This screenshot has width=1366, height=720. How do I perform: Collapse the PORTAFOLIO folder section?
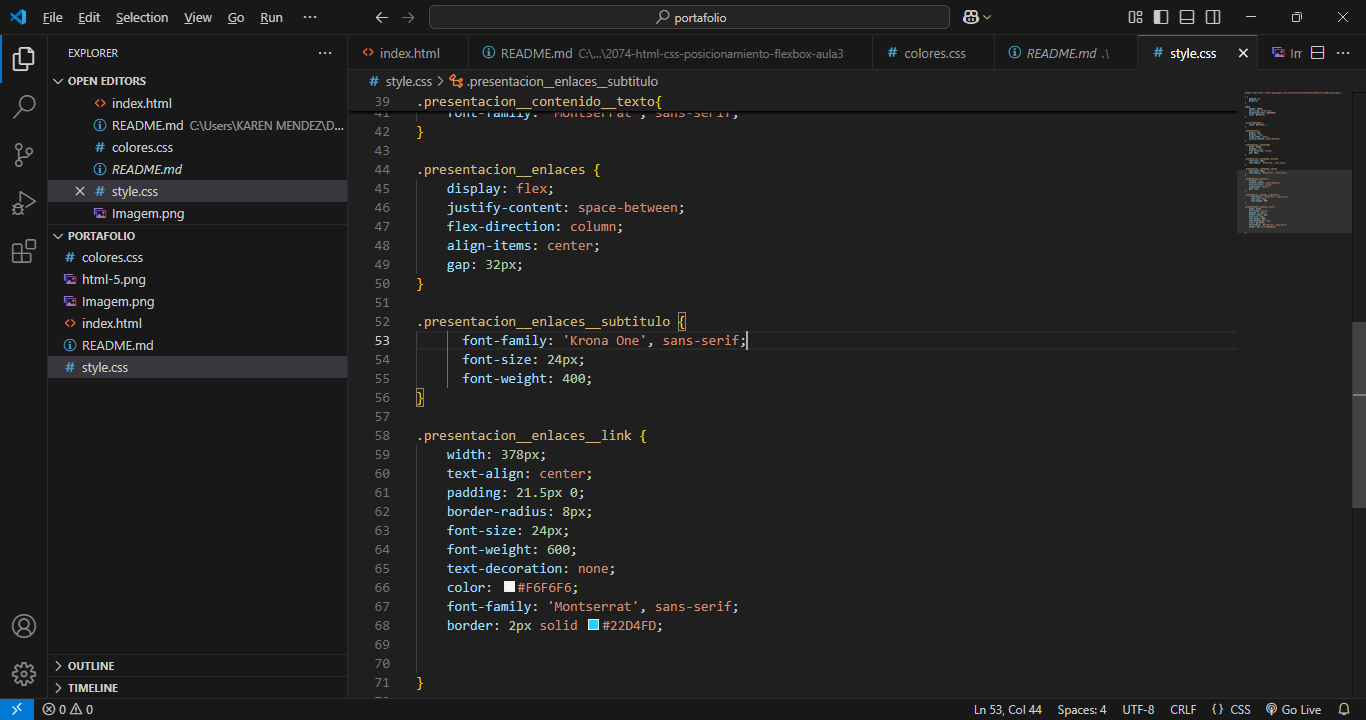tap(197, 236)
